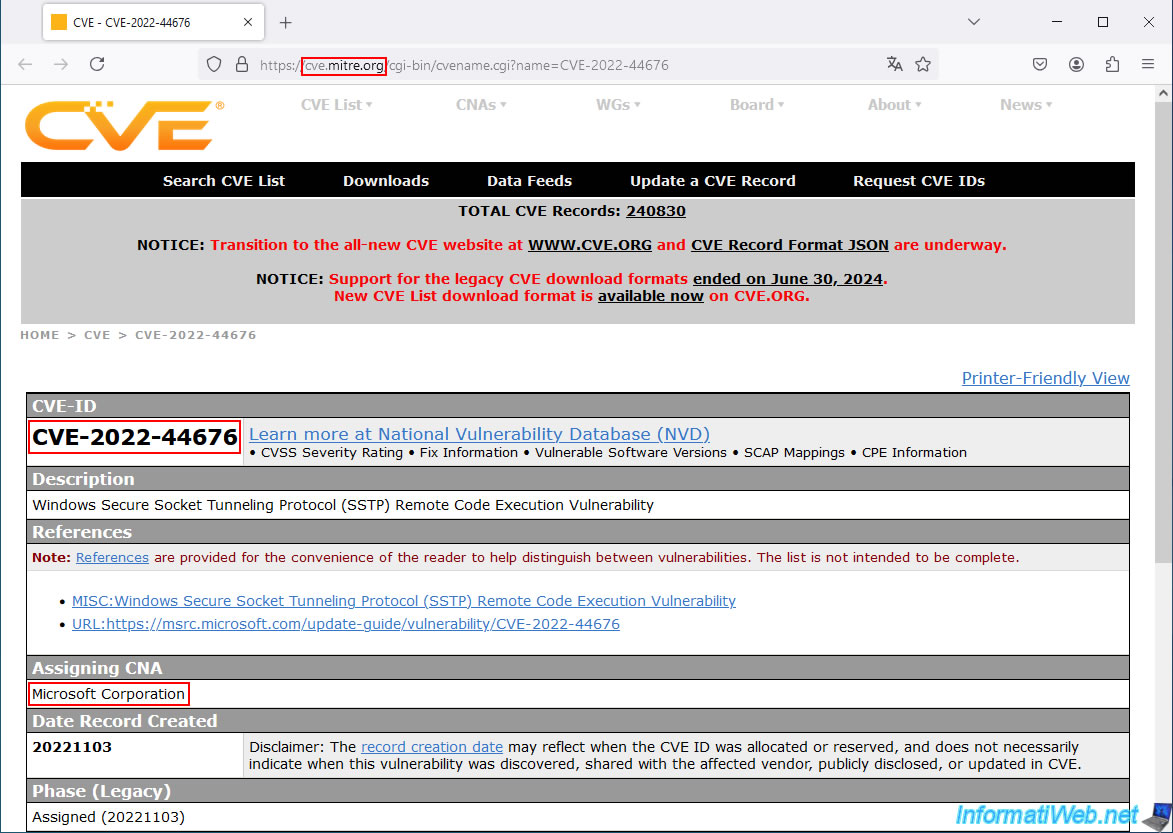Open Learn more at National Vulnerability Database link

[479, 434]
